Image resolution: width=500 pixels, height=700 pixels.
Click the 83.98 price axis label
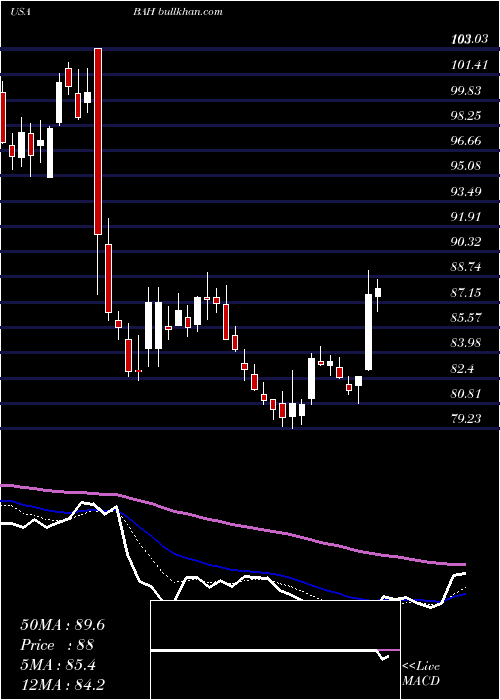tap(467, 343)
